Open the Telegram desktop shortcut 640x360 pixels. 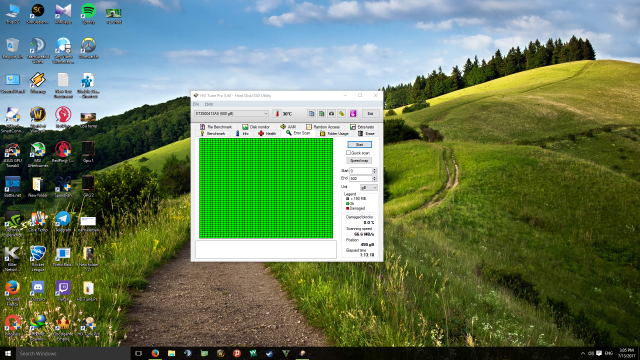[x=63, y=222]
